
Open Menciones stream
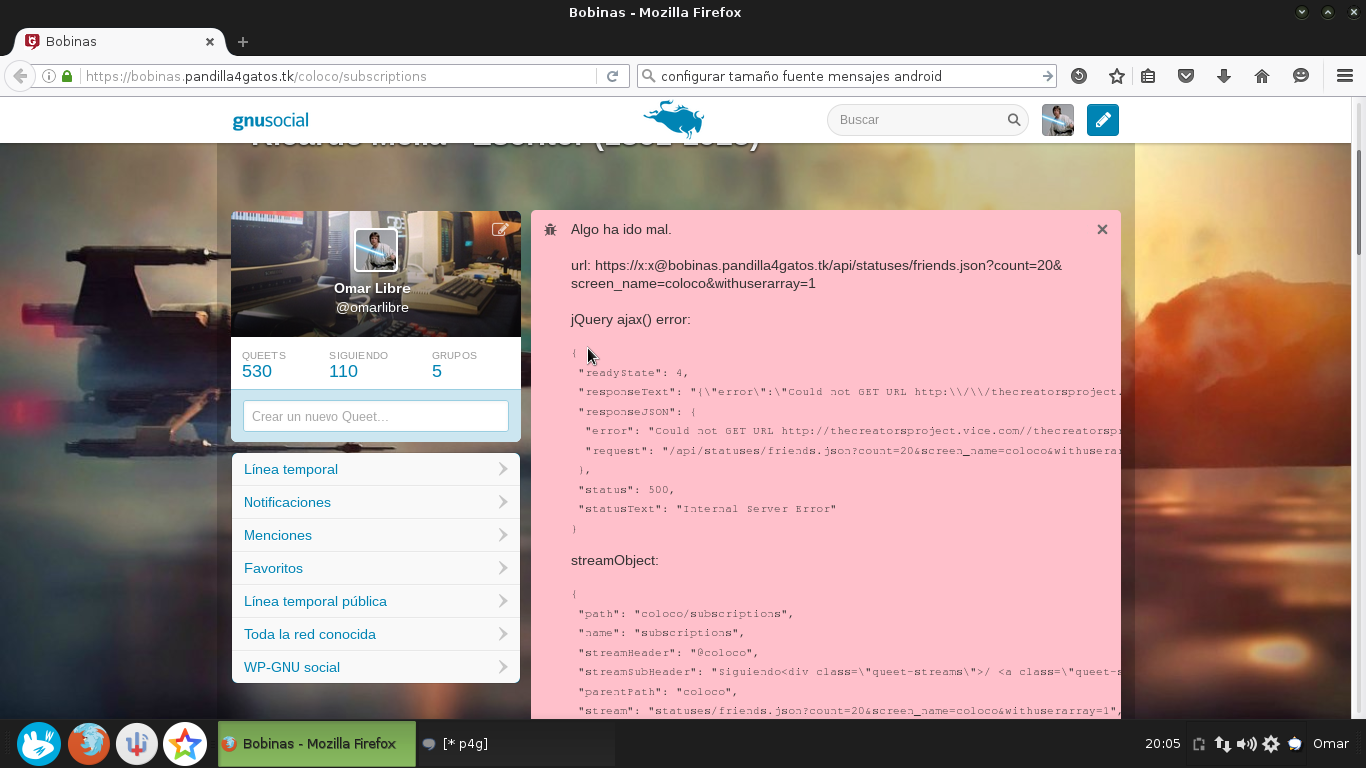click(375, 535)
